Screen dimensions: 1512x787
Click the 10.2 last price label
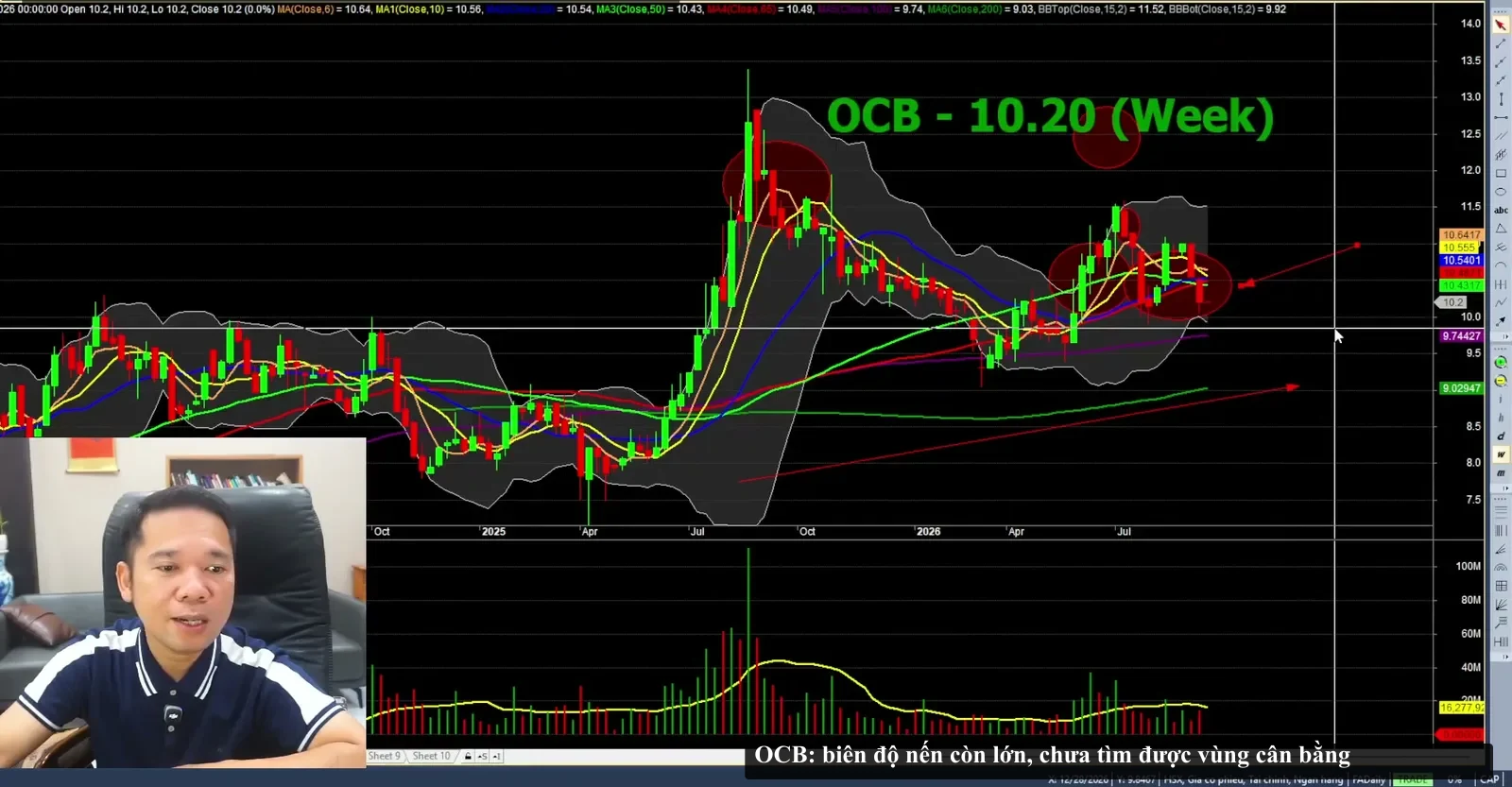click(x=1452, y=302)
